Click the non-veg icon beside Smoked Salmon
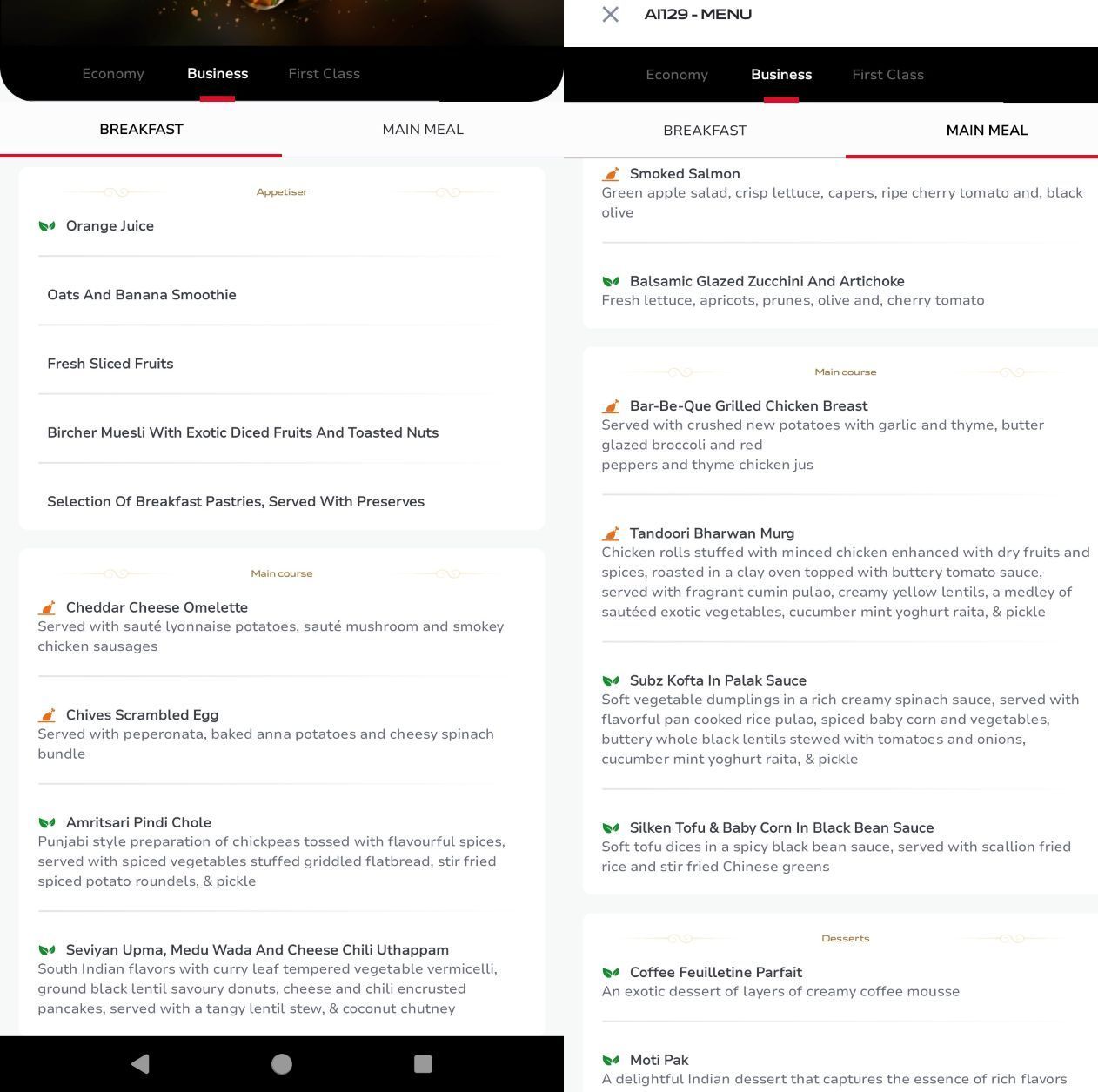The width and height of the screenshot is (1098, 1092). coord(611,174)
